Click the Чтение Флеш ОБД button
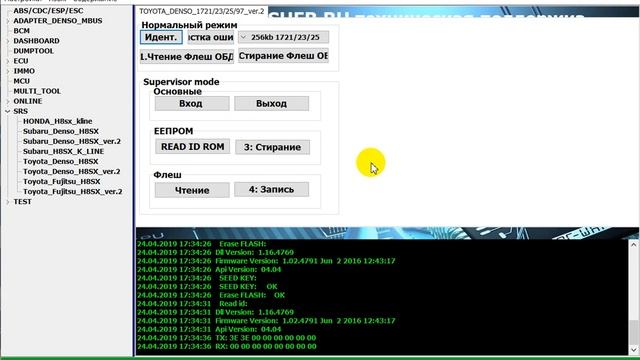 click(187, 57)
